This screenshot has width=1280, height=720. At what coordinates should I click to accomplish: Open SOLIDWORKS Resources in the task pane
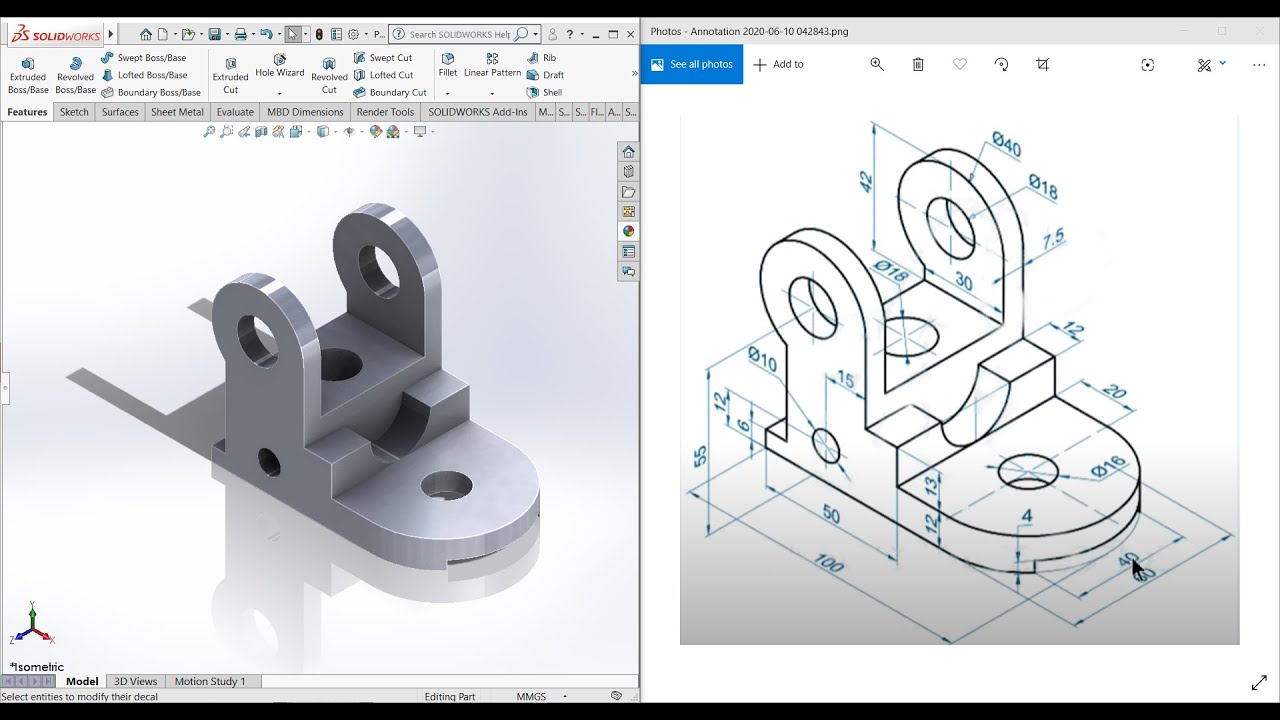pos(628,152)
